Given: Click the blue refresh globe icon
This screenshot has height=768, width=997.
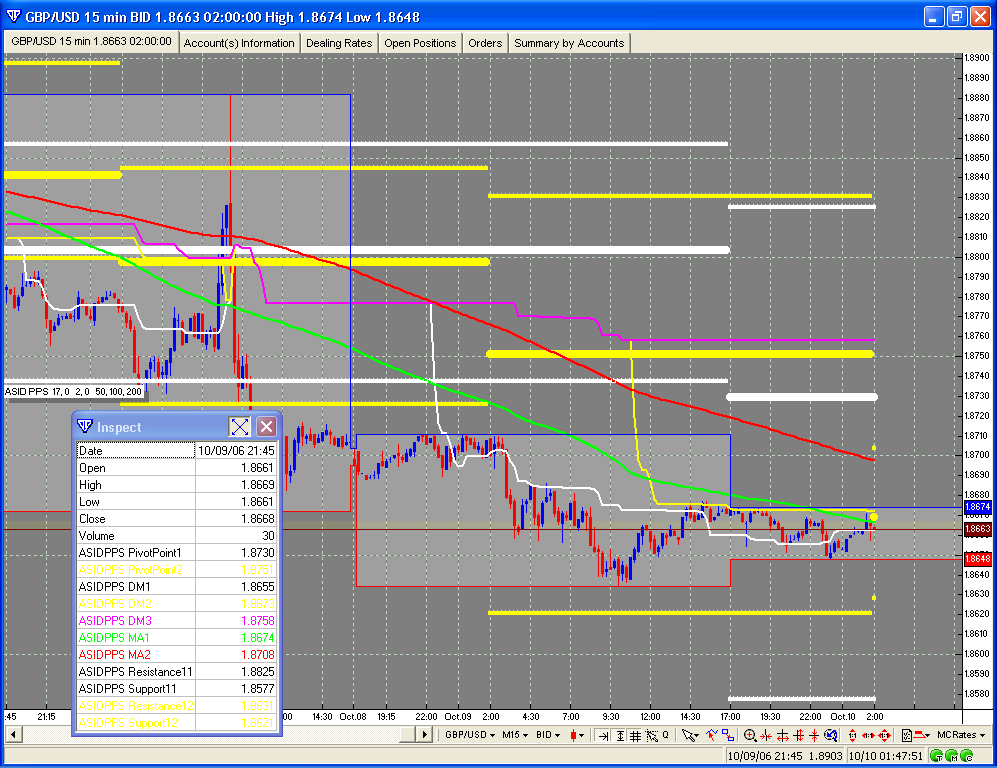Looking at the screenshot, I should point(831,735).
